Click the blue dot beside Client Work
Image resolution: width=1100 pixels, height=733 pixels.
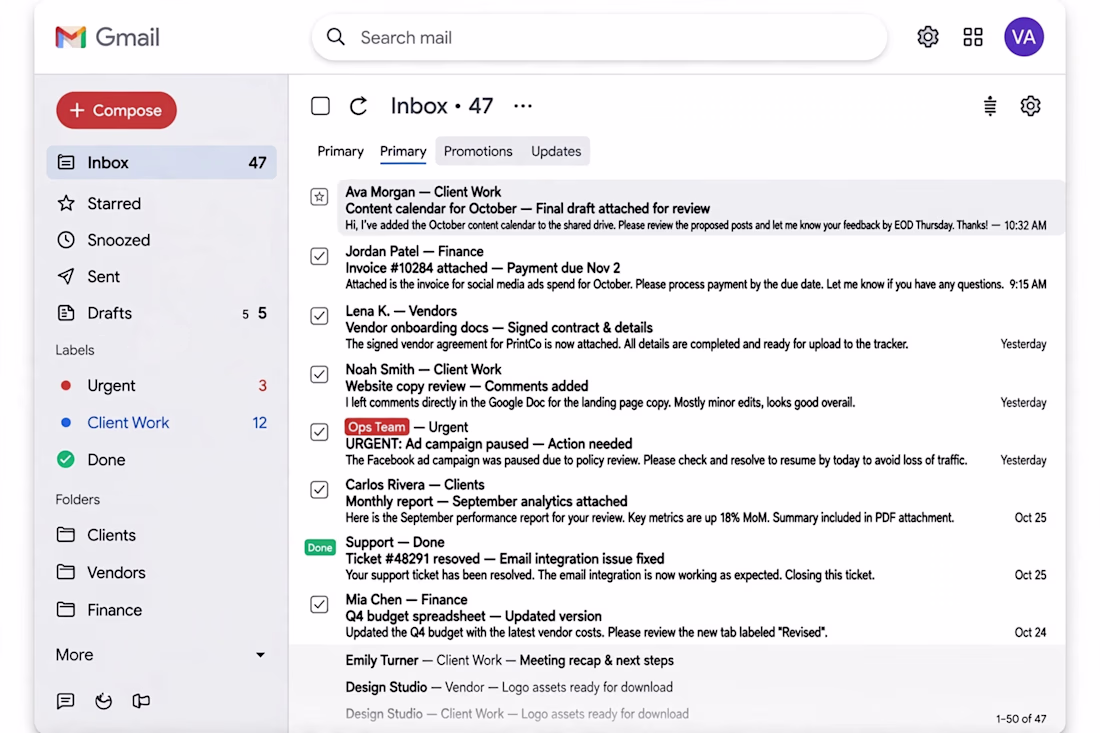(66, 422)
